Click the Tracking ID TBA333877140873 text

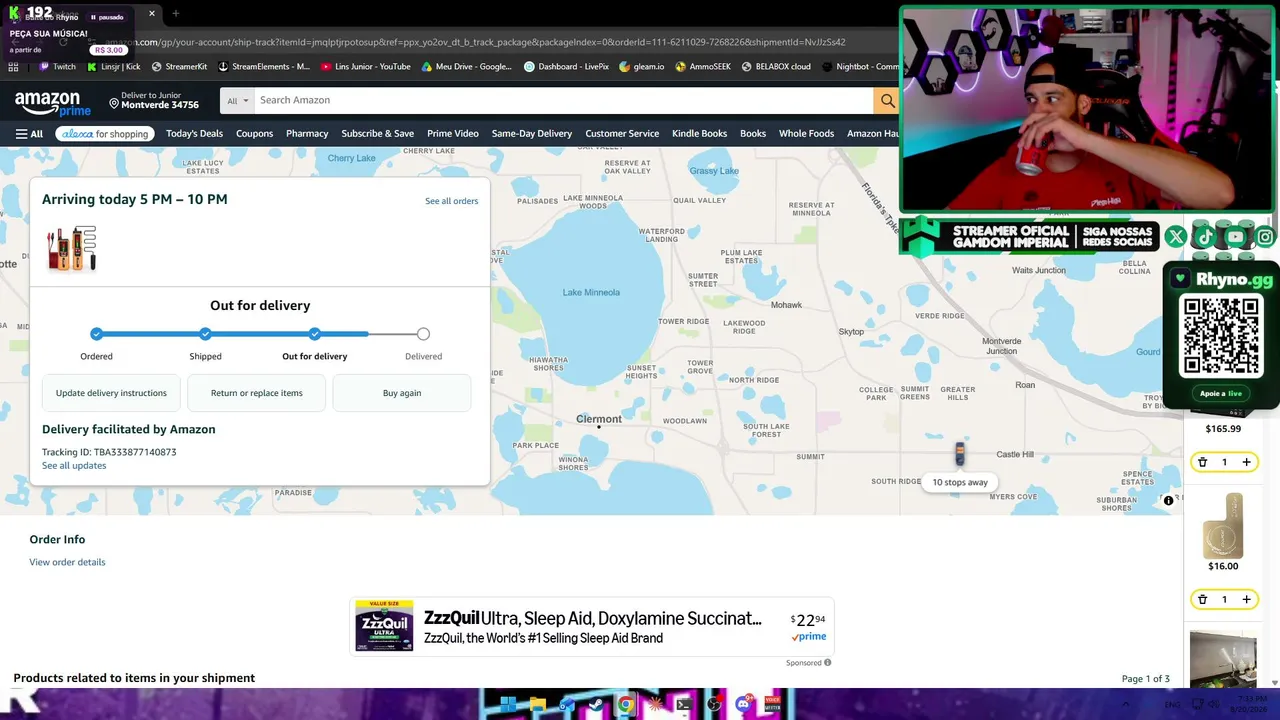click(109, 452)
